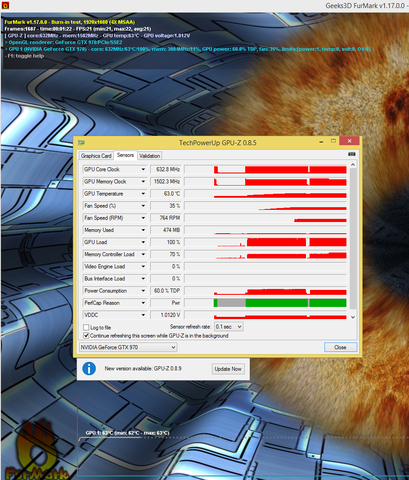Click the F1: toggle help line in FurMark
This screenshot has height=480, width=409.
pyautogui.click(x=24, y=56)
